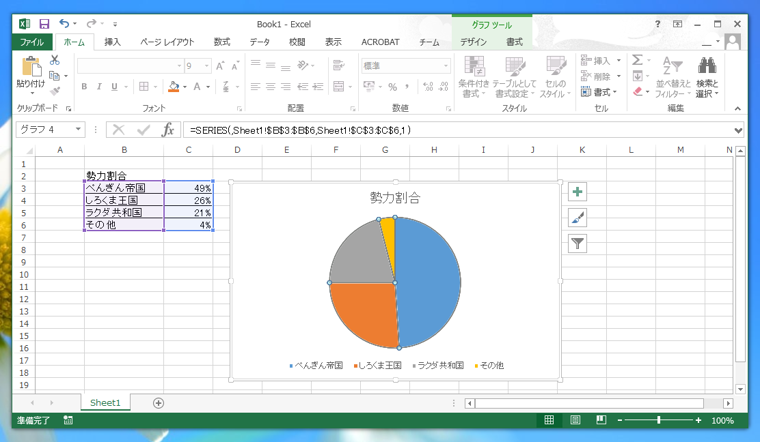Click the formula bar text
The image size is (760, 442).
point(301,130)
